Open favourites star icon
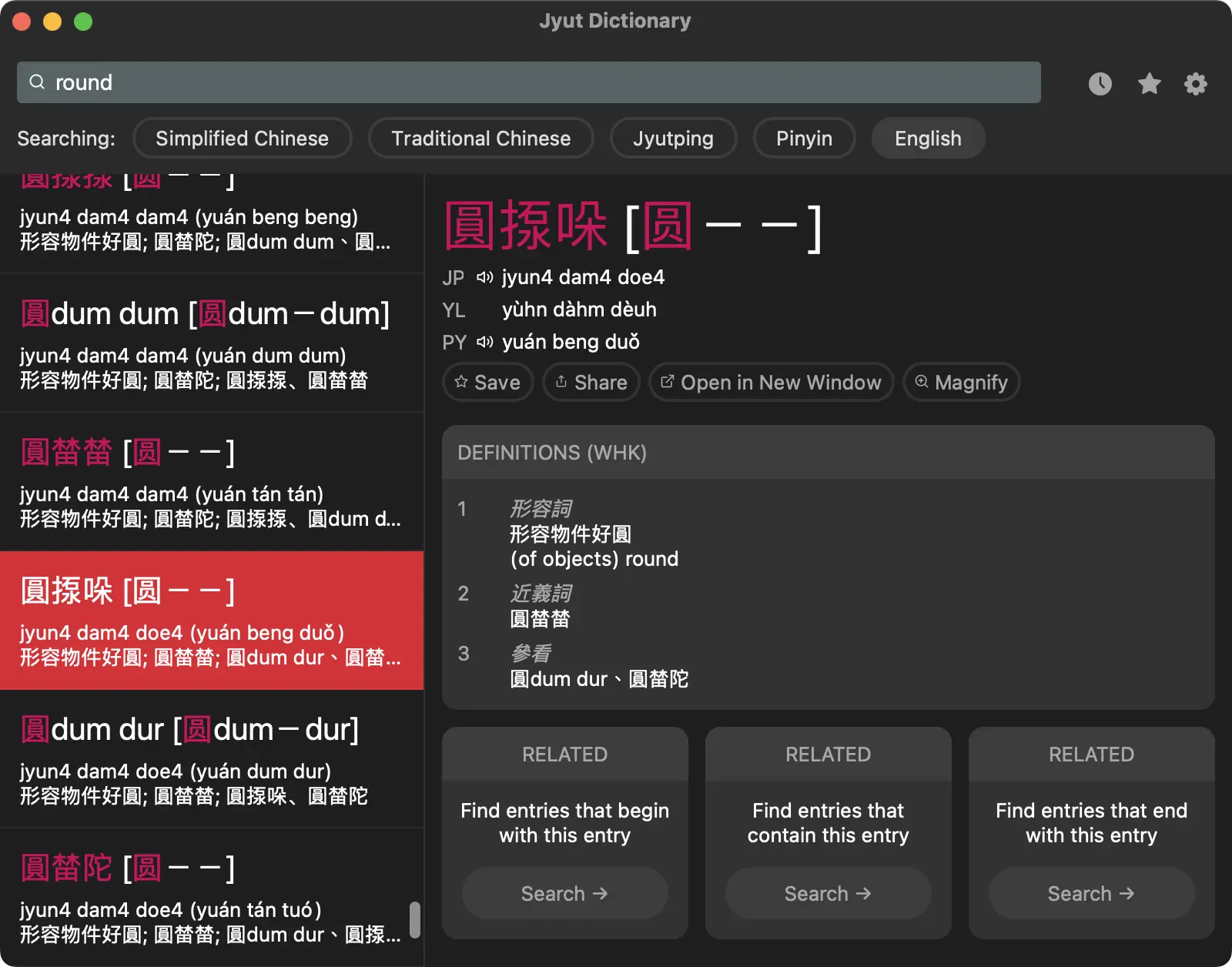1232x967 pixels. (x=1149, y=83)
